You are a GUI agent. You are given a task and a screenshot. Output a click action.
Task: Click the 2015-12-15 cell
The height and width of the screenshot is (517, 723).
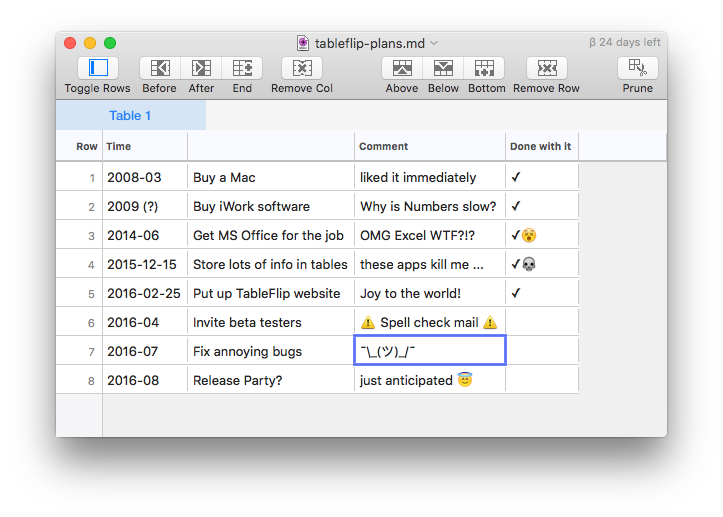145,265
